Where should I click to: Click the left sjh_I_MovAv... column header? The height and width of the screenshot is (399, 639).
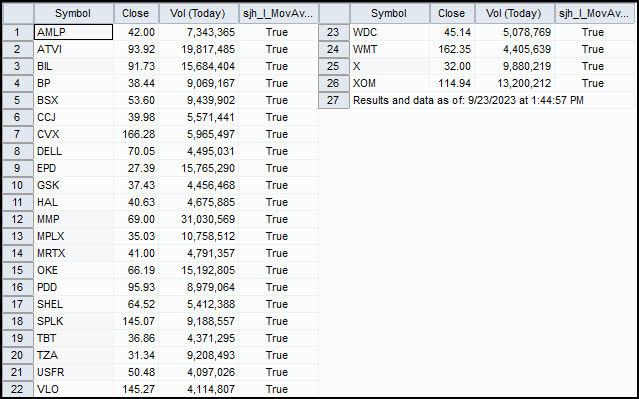click(278, 13)
